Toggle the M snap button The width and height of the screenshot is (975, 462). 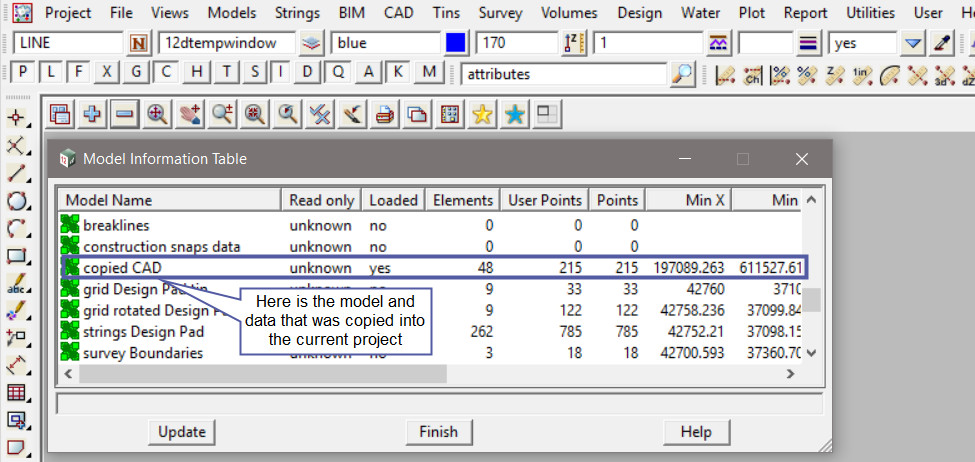point(430,73)
